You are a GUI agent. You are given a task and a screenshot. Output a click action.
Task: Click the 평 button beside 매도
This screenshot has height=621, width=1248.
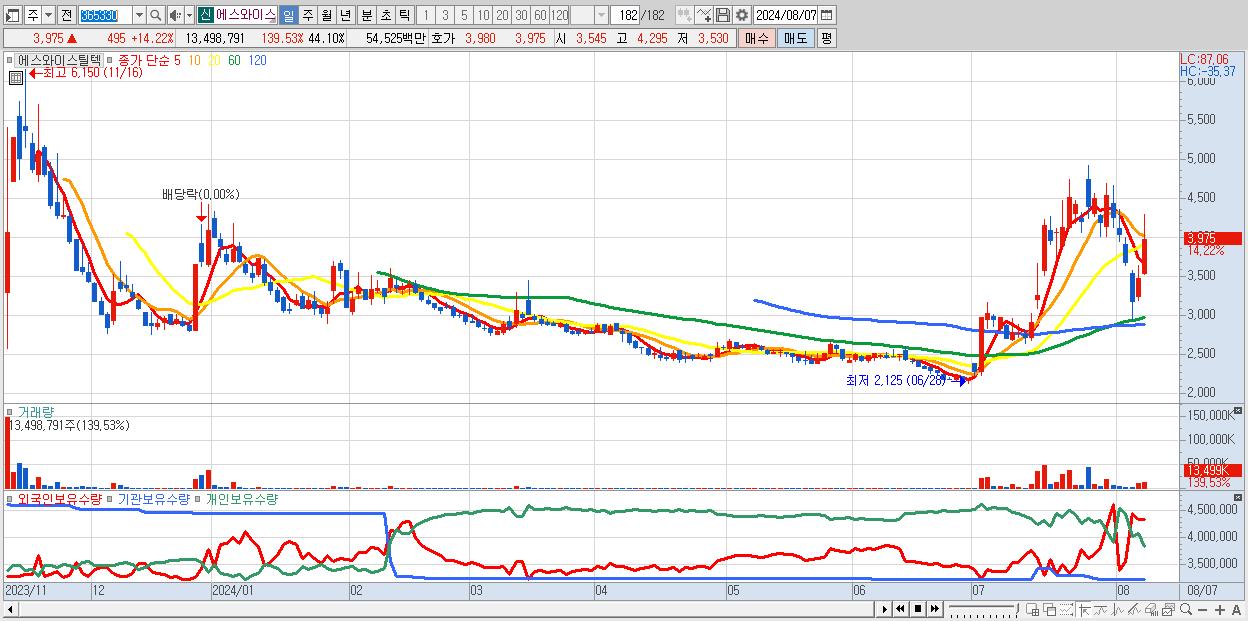click(x=826, y=38)
